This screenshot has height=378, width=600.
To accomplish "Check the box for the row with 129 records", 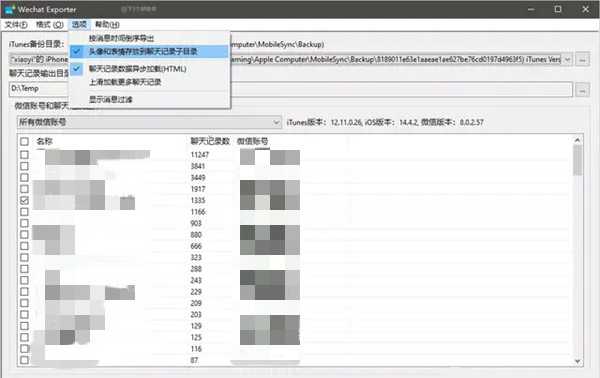I will [24, 326].
